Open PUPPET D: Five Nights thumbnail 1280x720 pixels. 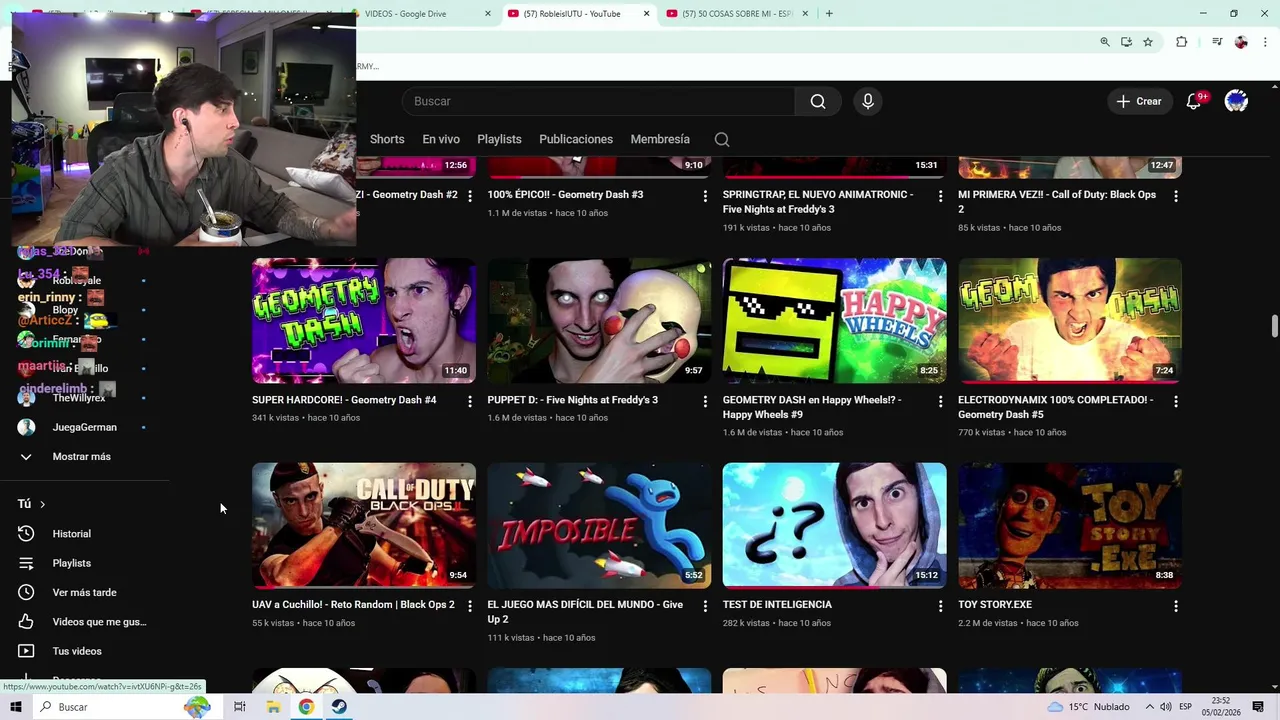click(599, 321)
